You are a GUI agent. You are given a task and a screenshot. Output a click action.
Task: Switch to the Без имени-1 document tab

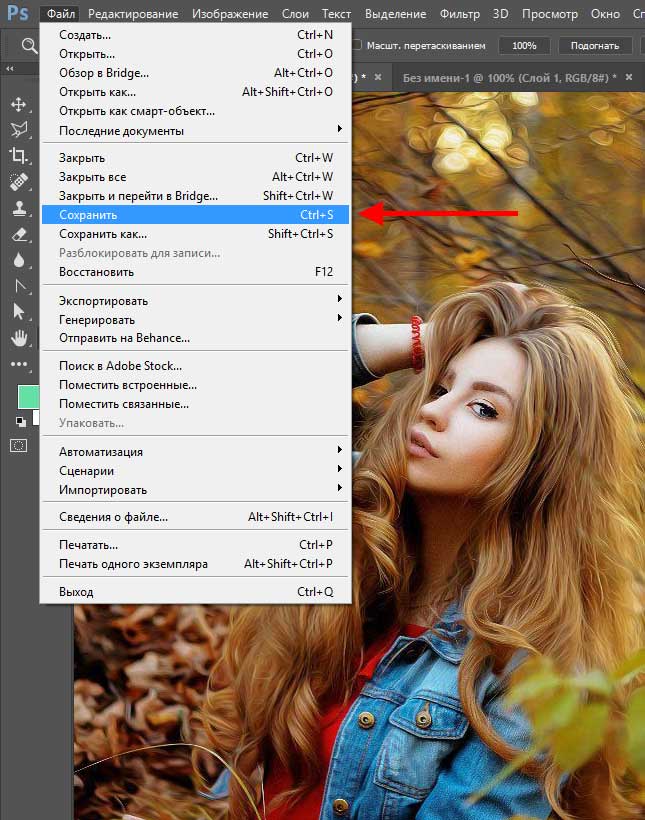pos(509,78)
